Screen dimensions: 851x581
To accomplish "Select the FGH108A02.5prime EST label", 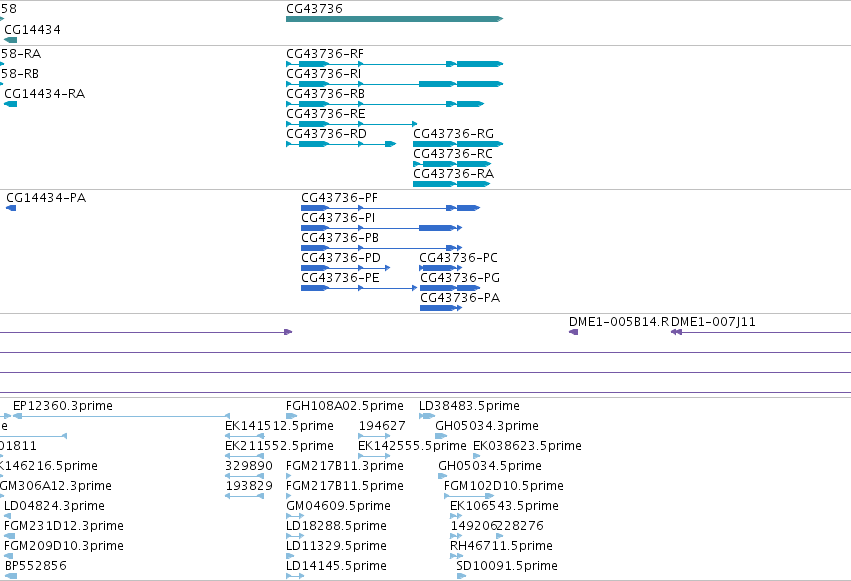I will [x=345, y=406].
